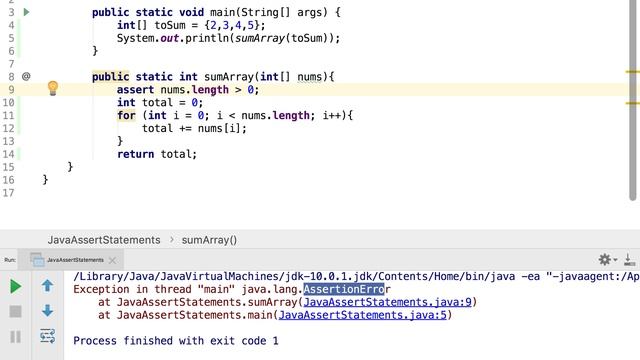
Task: Close the JavaAssertStatements run tab
Action: click(112, 260)
